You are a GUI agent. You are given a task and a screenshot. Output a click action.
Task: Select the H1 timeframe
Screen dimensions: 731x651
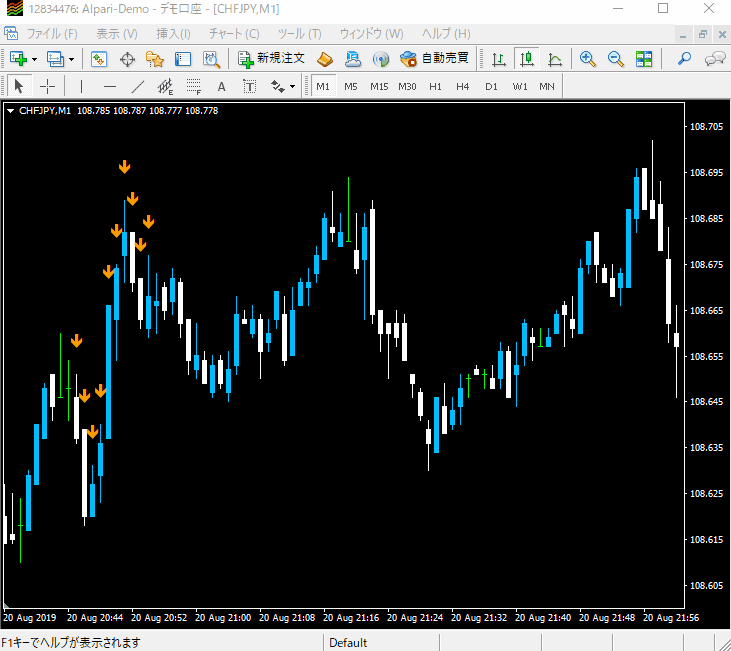pyautogui.click(x=435, y=86)
